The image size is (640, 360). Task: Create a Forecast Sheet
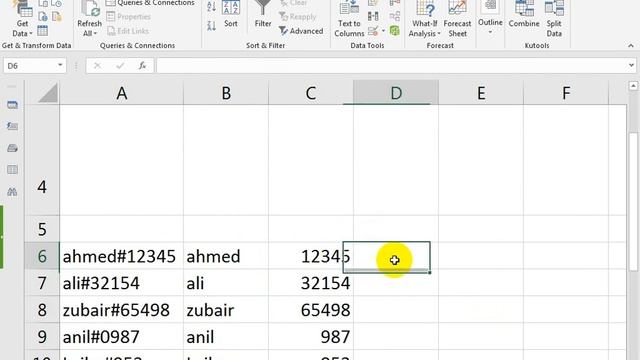pos(457,19)
